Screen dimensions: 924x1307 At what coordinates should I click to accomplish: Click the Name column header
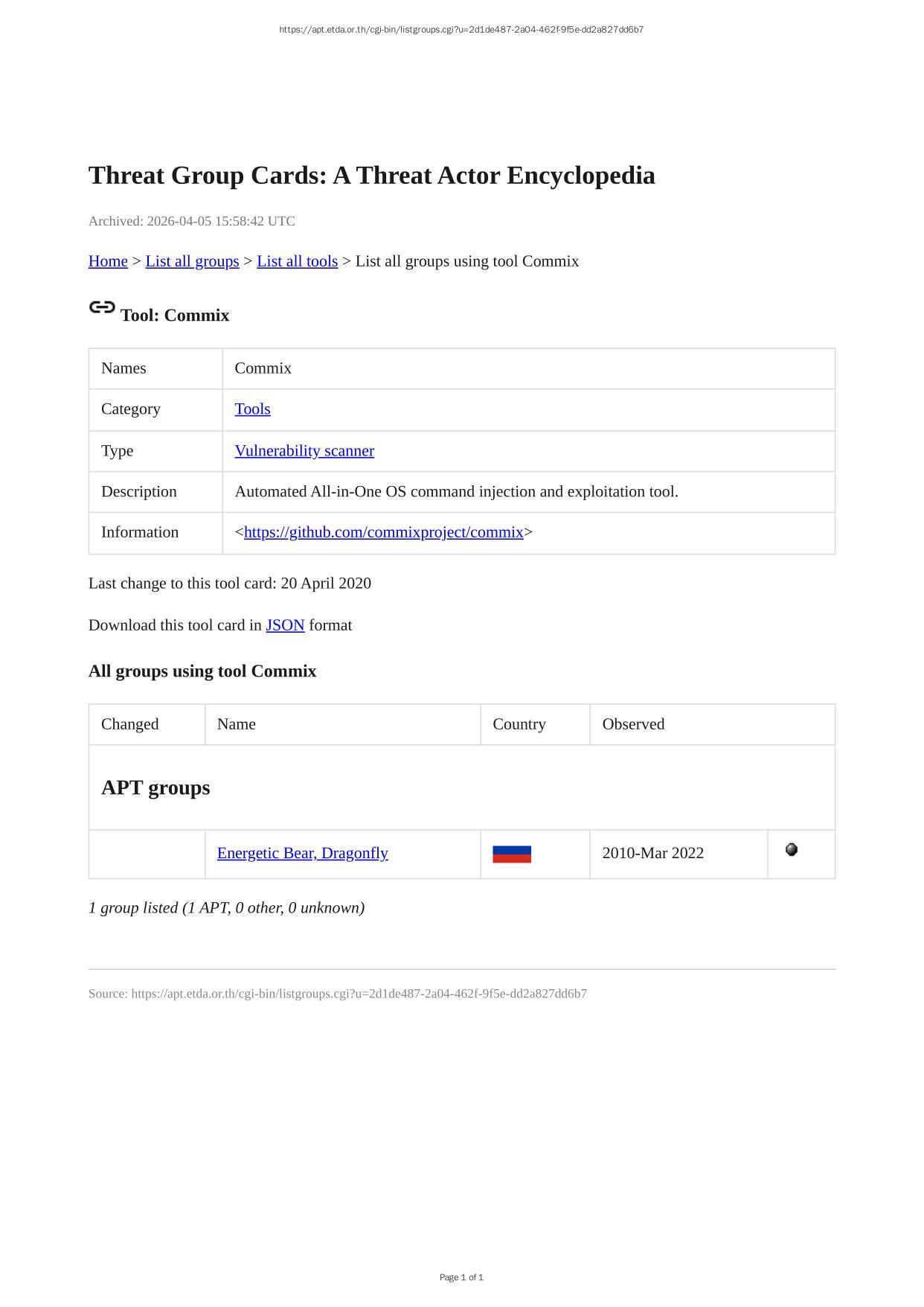coord(237,724)
